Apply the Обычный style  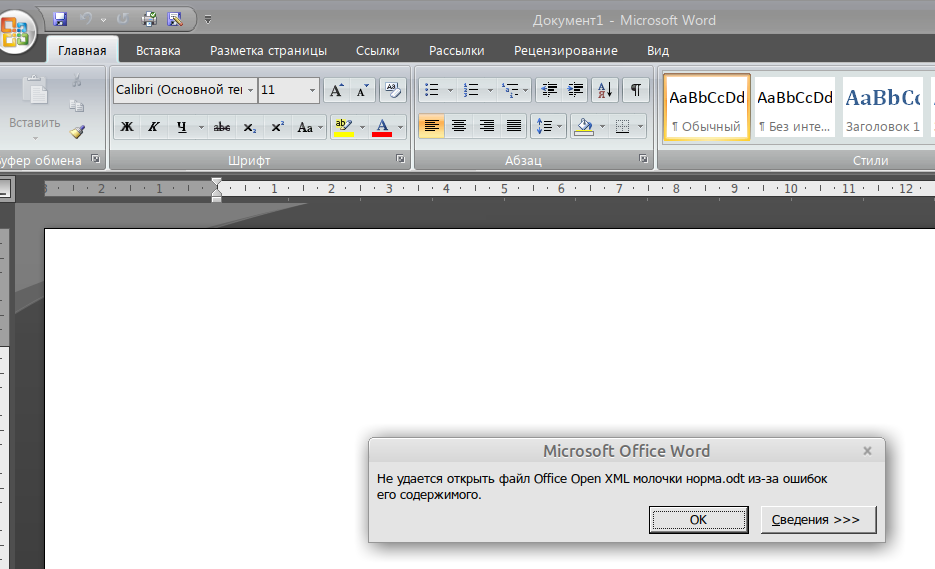tap(707, 107)
